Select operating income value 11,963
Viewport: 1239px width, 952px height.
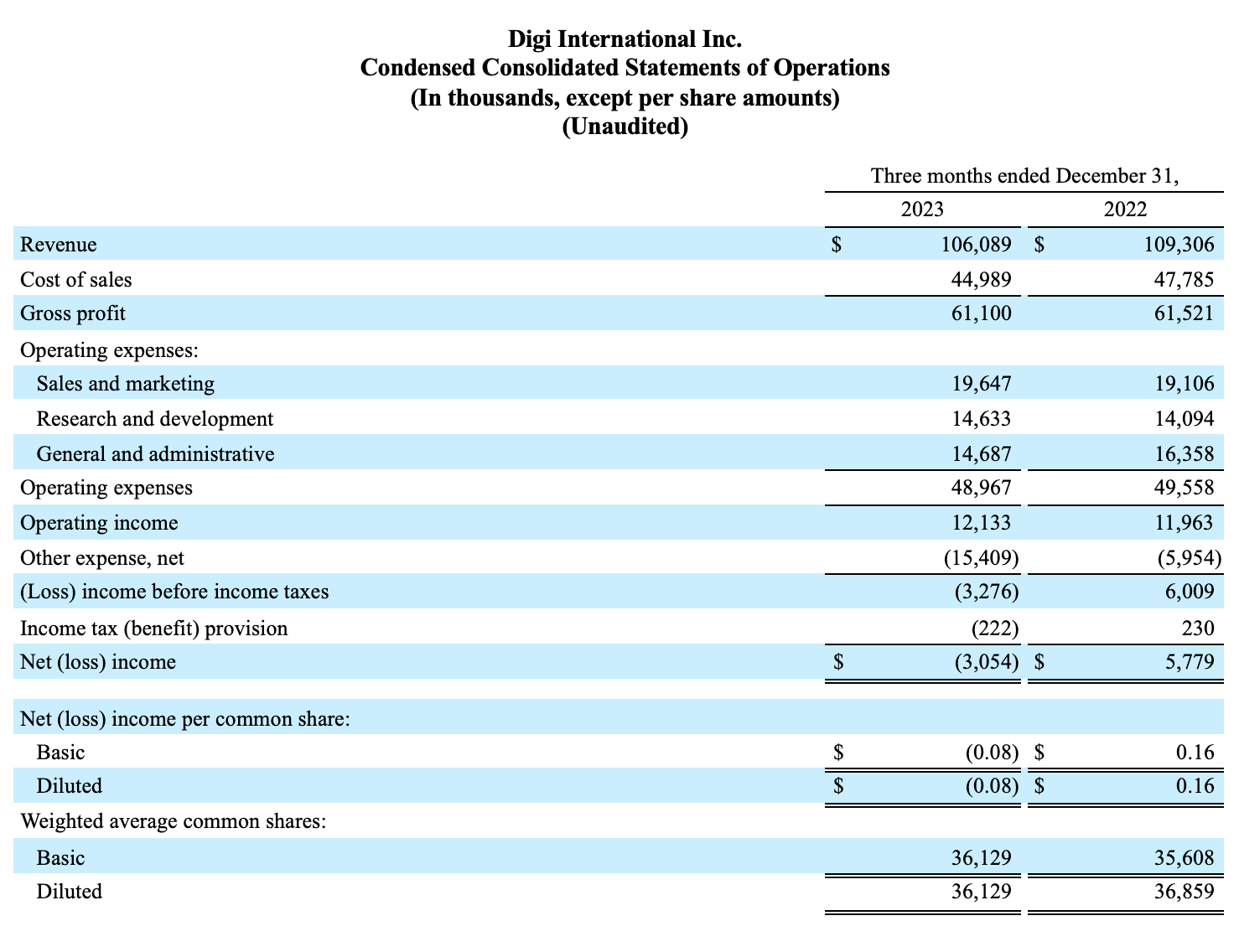[1185, 523]
